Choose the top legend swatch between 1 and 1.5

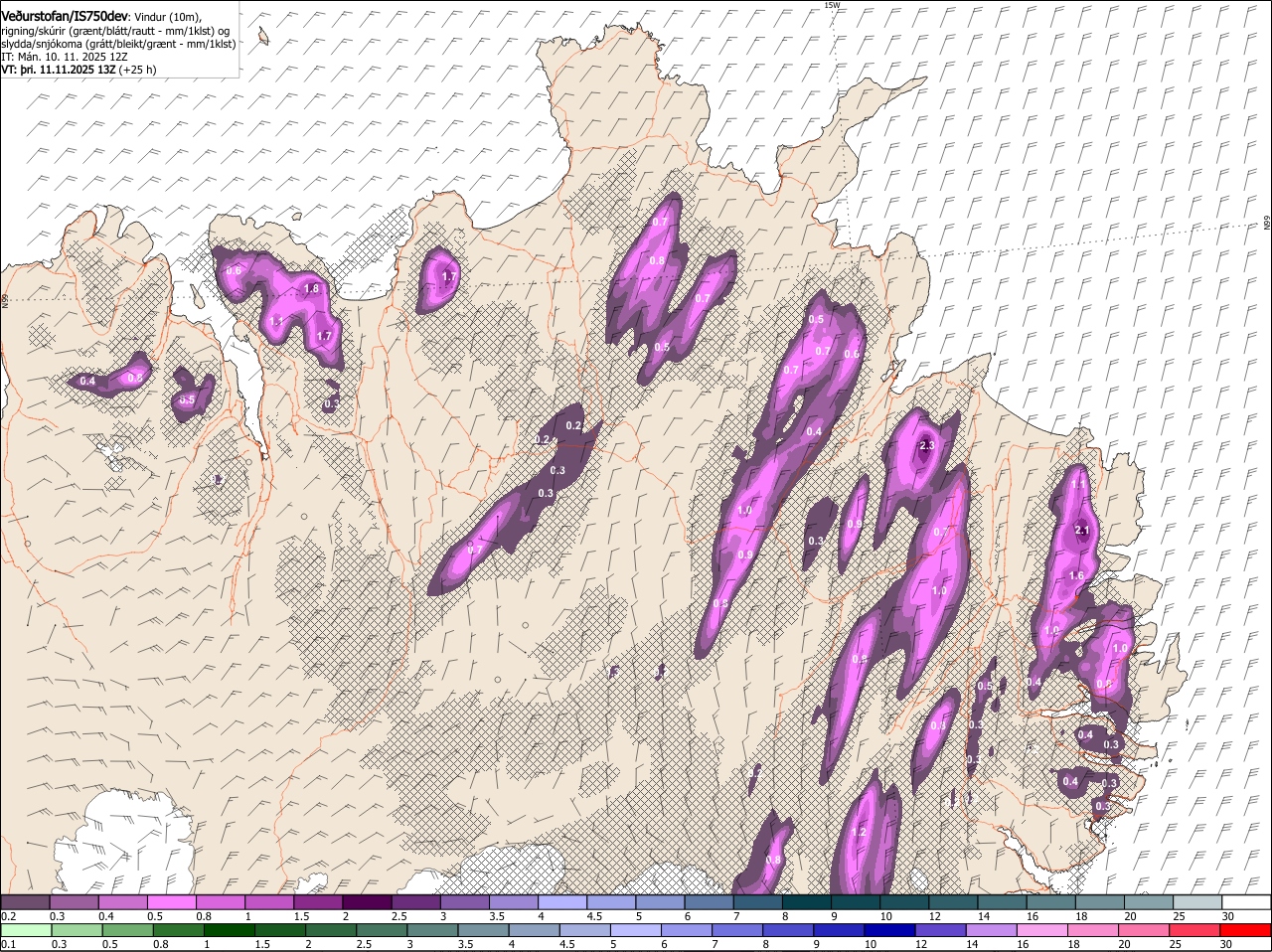[x=269, y=901]
